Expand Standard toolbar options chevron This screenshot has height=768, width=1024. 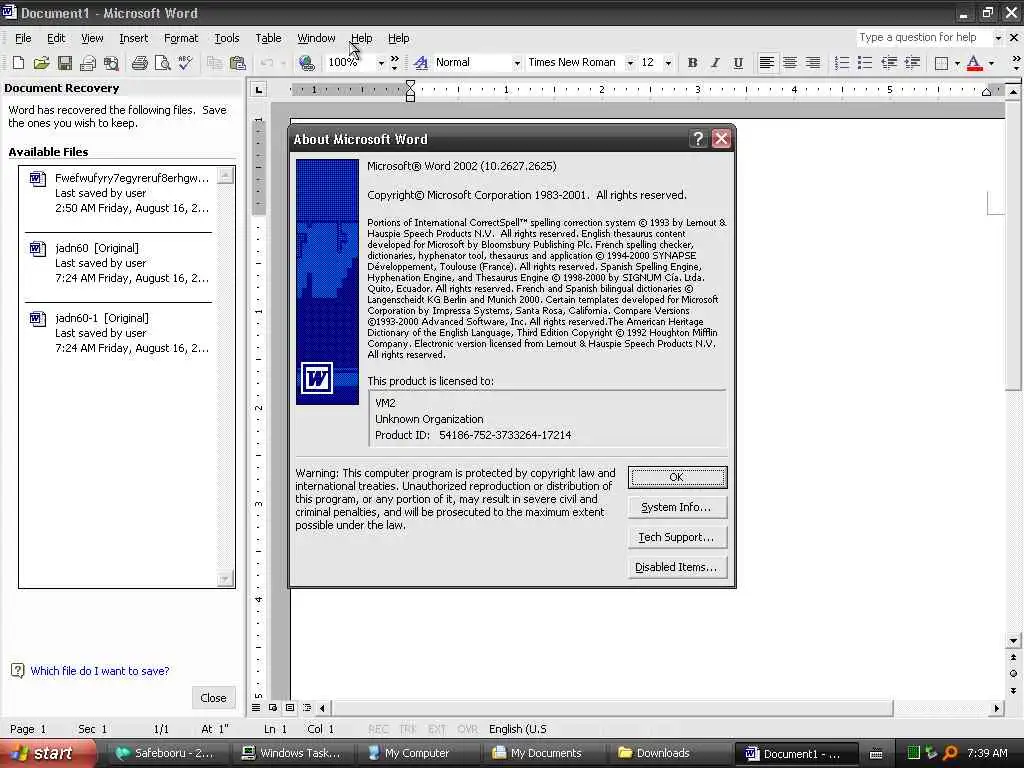[394, 63]
